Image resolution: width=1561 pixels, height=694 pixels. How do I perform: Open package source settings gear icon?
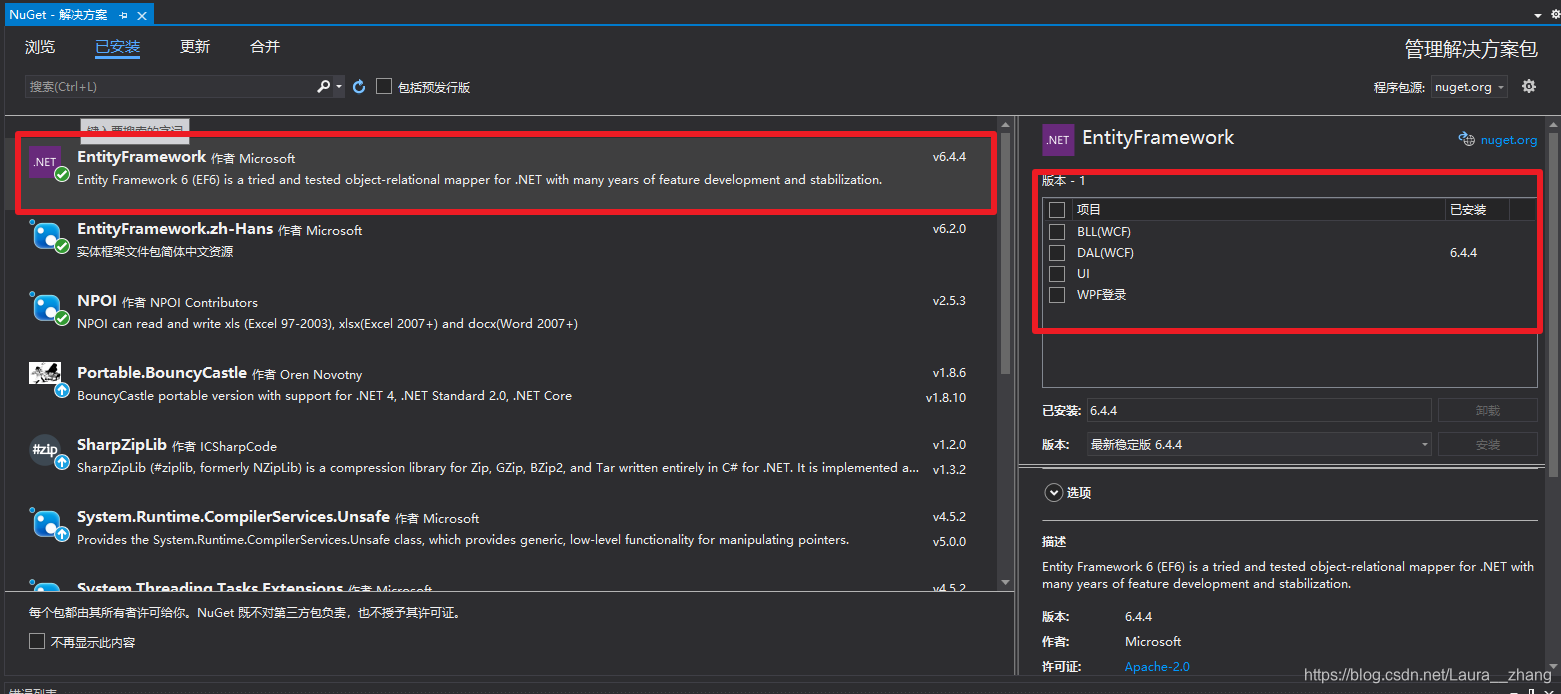1529,86
